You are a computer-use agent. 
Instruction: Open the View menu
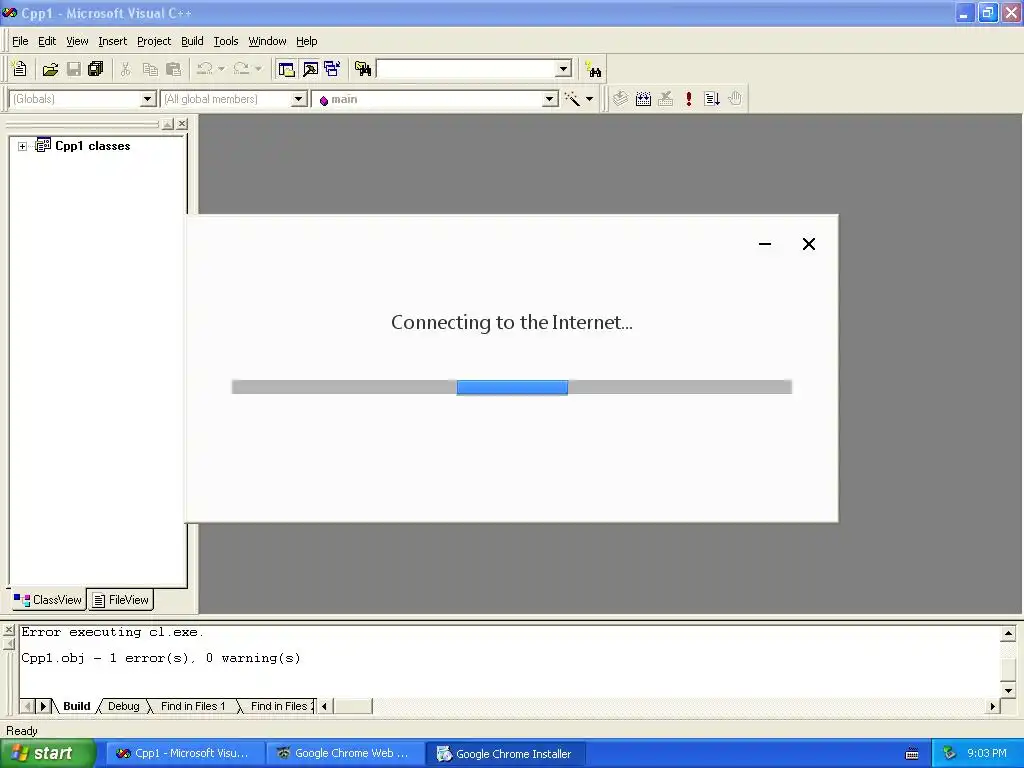[77, 41]
